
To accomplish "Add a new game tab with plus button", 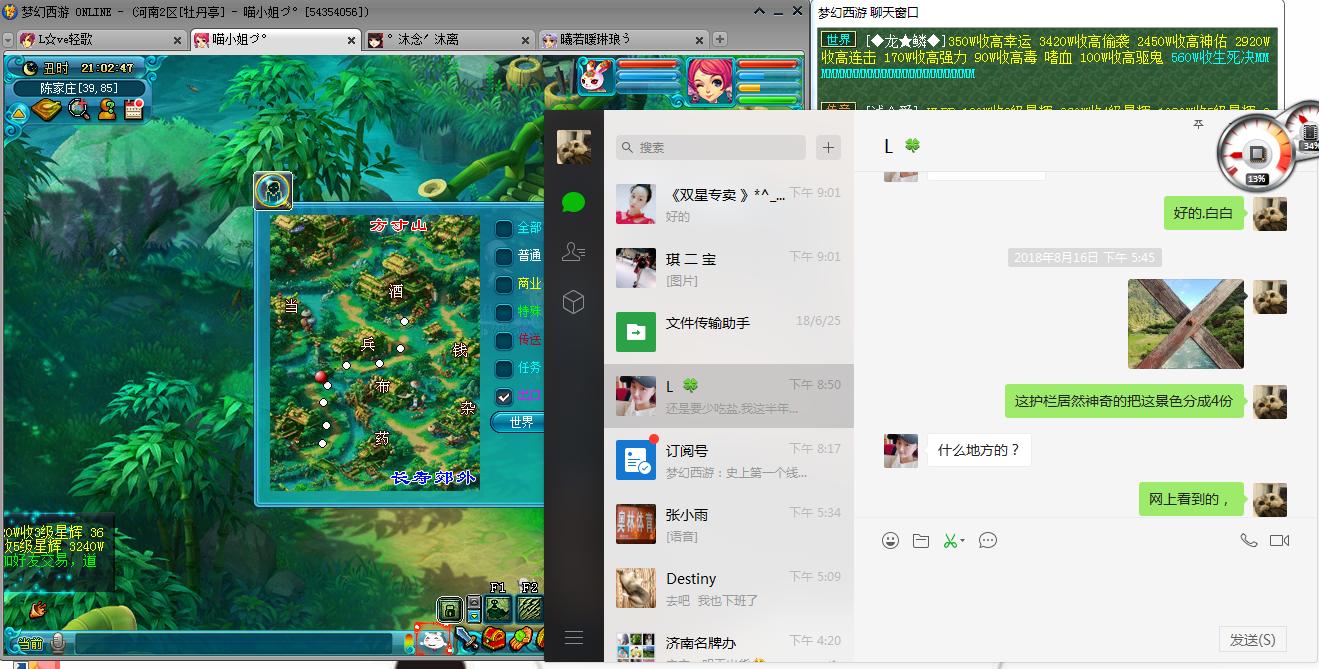I will [x=719, y=39].
